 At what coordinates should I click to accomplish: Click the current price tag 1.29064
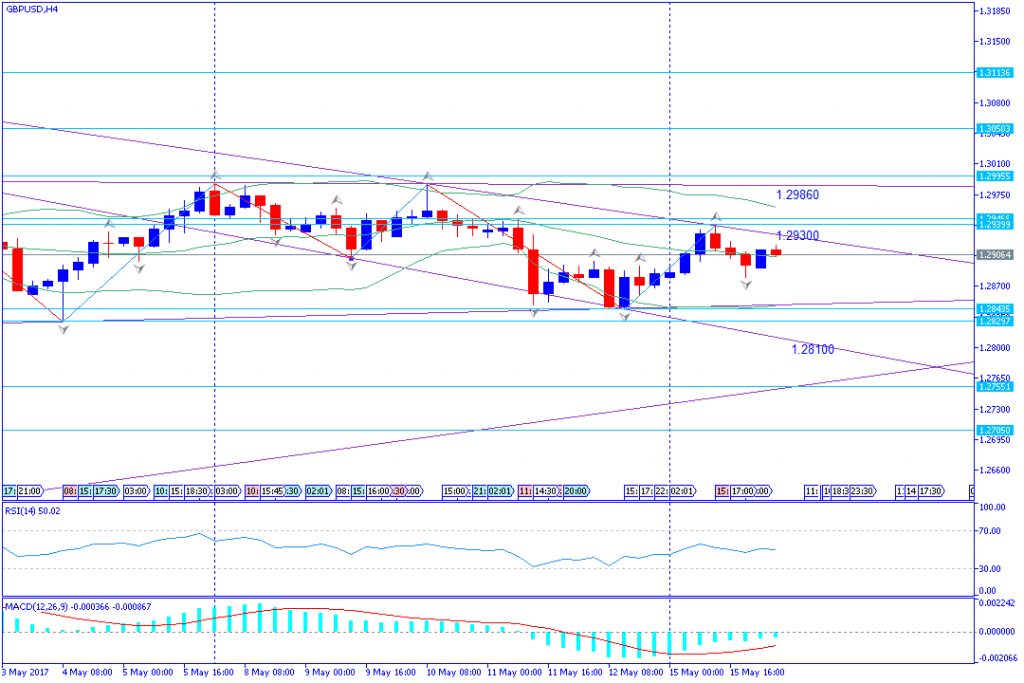pos(994,255)
